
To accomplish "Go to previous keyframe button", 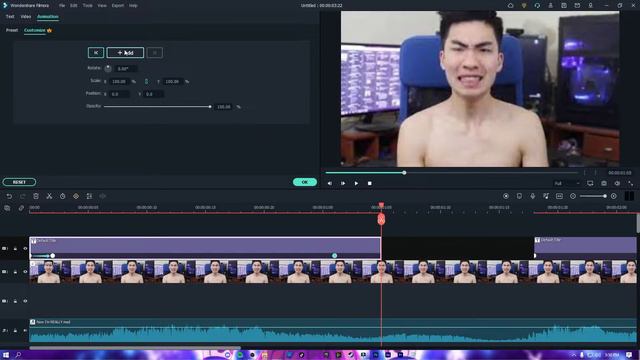I will (x=96, y=53).
